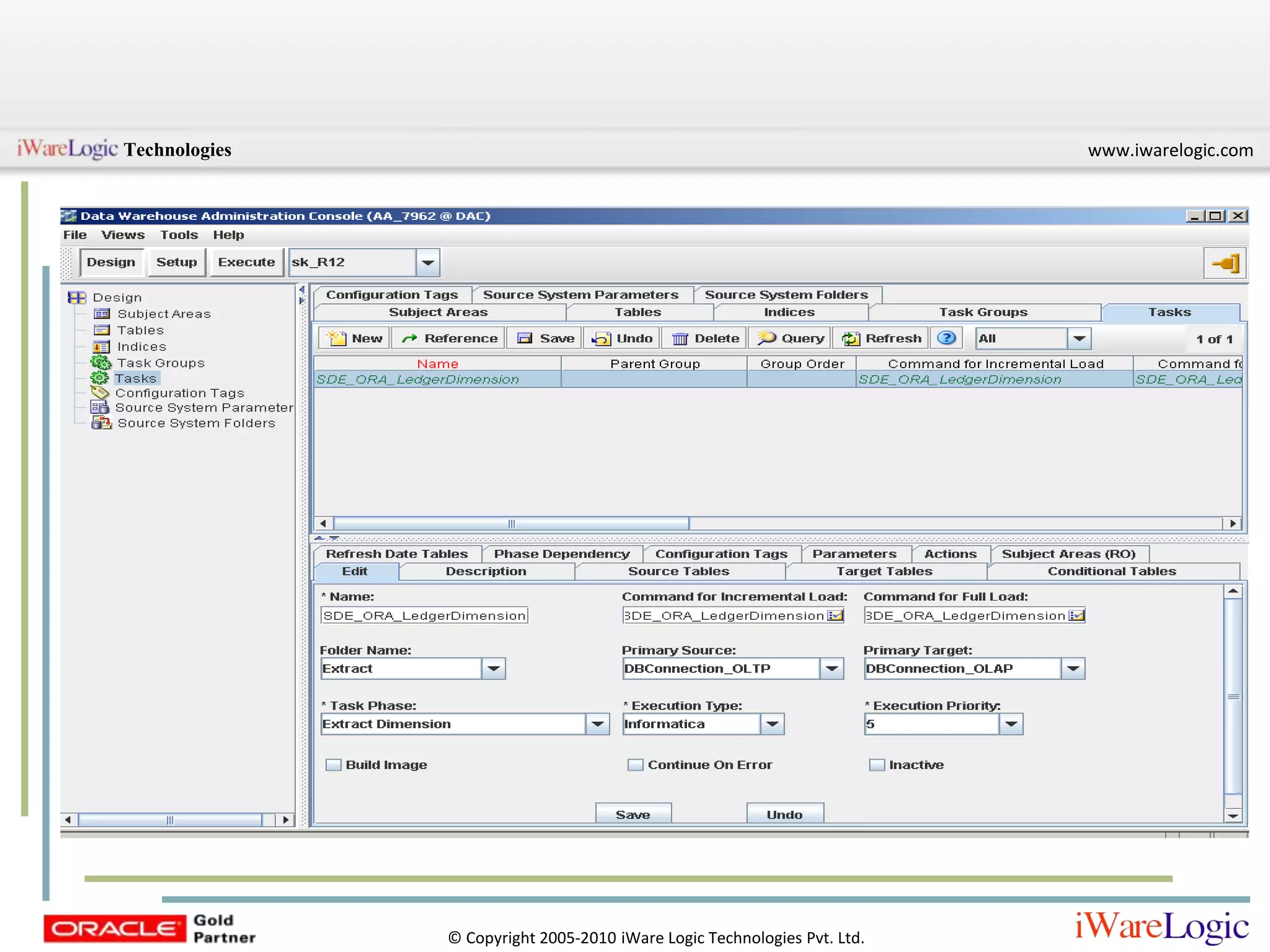Screen dimensions: 1270x952
Task: Mark the task as Inactive
Action: tap(876, 765)
